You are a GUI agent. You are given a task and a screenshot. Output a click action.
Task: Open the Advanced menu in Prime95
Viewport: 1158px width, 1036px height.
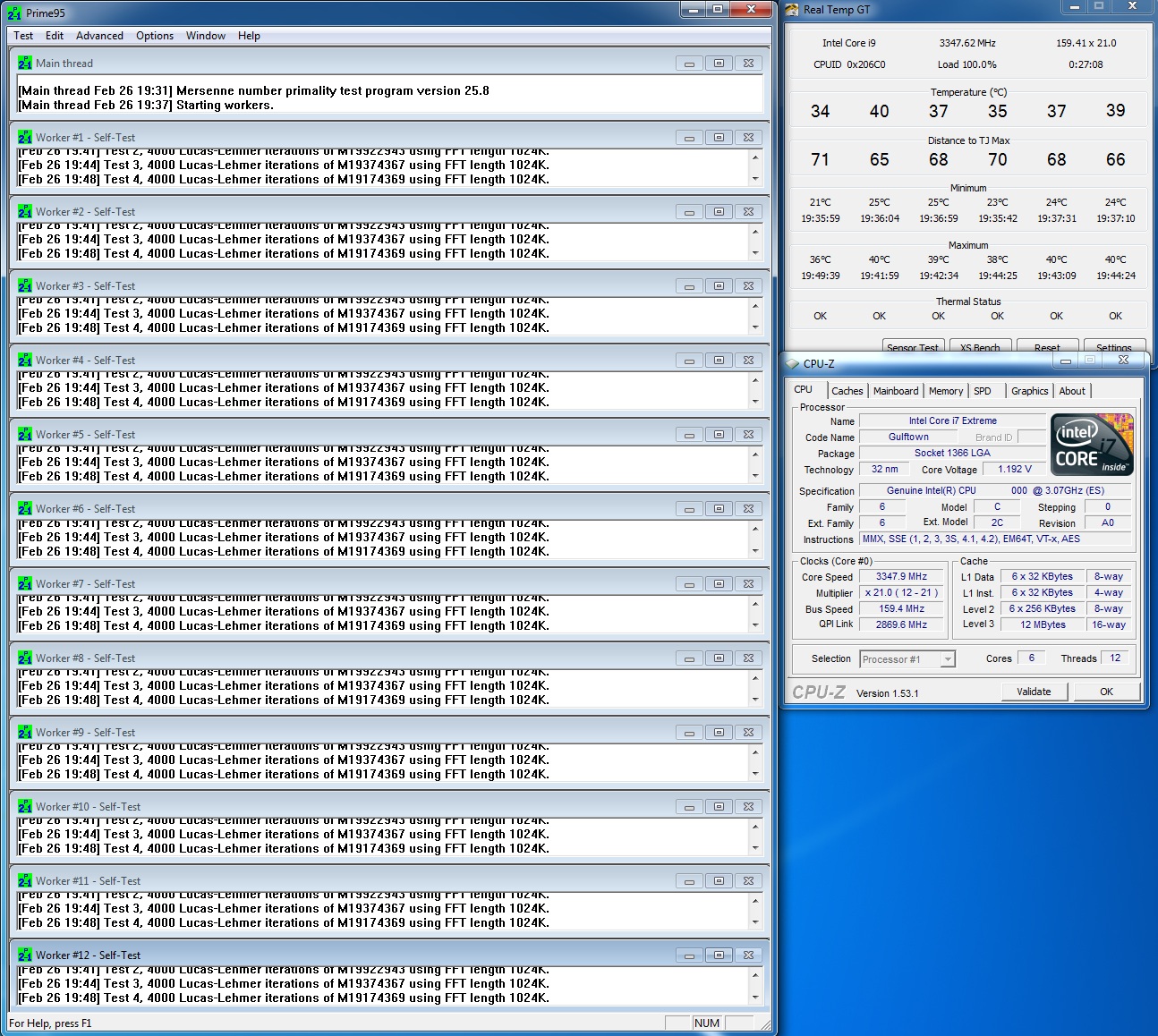(x=99, y=36)
